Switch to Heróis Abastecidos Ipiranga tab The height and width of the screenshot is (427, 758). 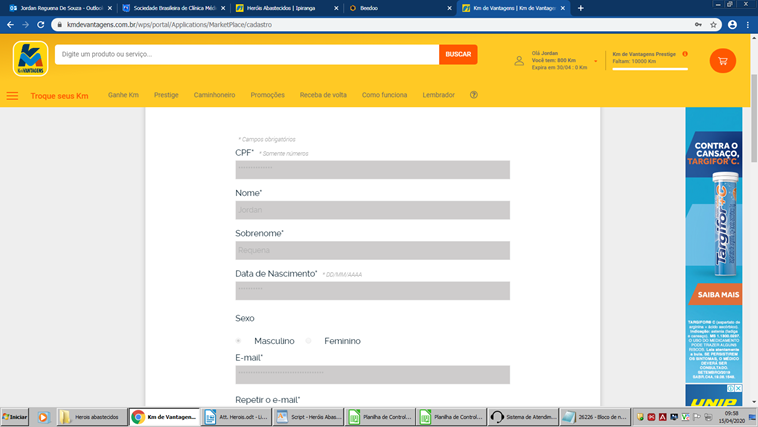pyautogui.click(x=286, y=8)
